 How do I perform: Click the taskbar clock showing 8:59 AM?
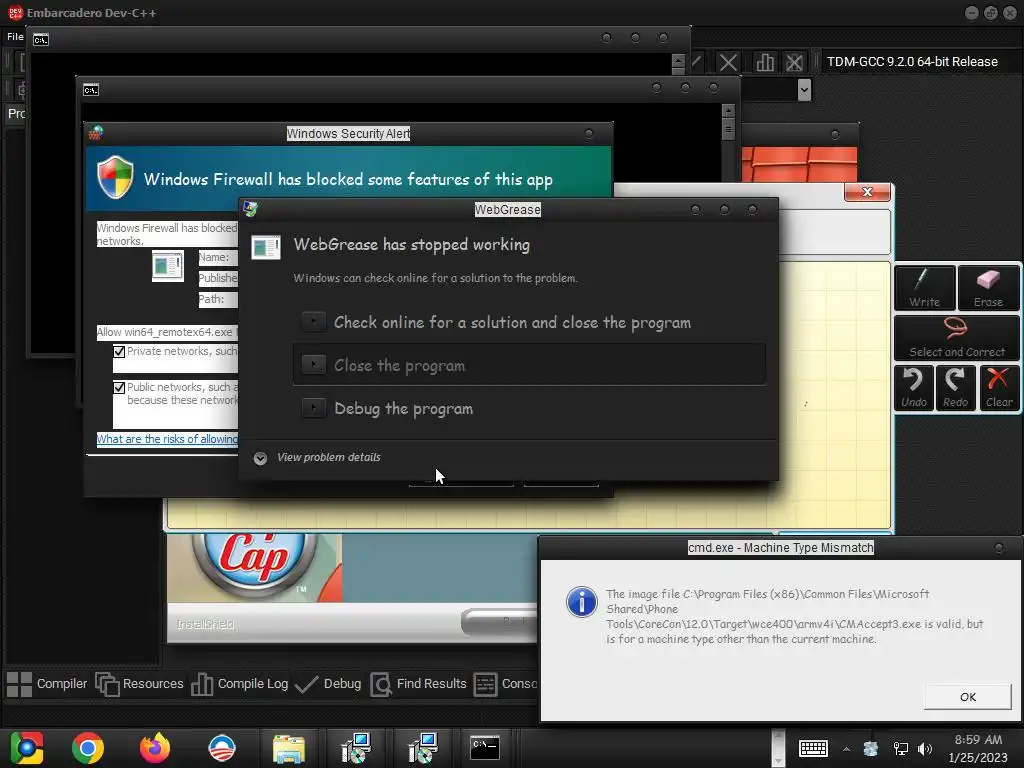[x=978, y=748]
